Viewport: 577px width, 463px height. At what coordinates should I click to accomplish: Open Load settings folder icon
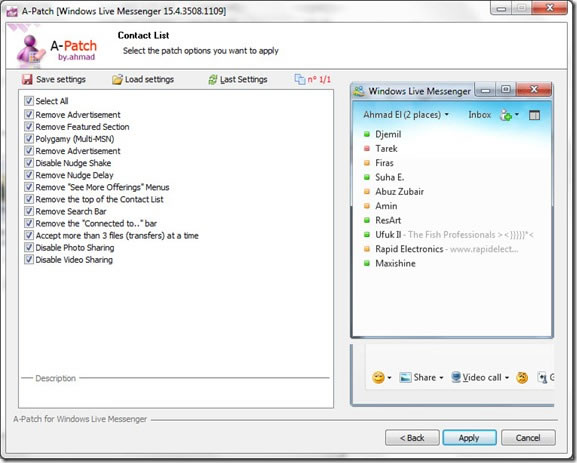point(117,79)
